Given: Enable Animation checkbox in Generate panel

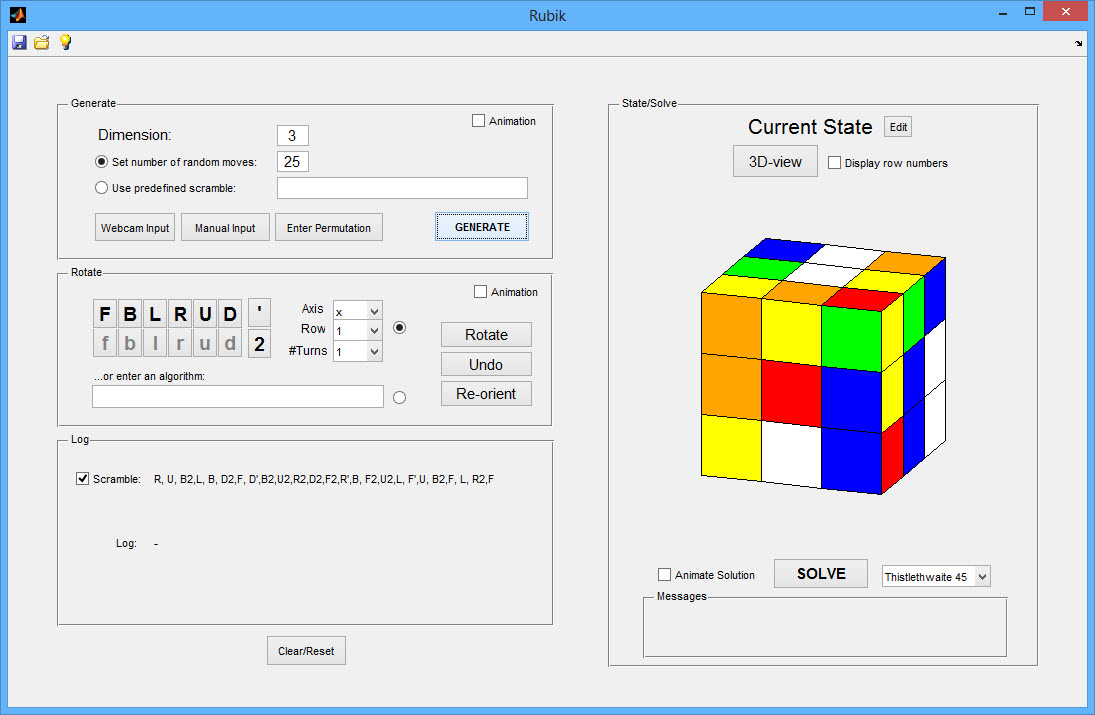Looking at the screenshot, I should click(x=479, y=121).
